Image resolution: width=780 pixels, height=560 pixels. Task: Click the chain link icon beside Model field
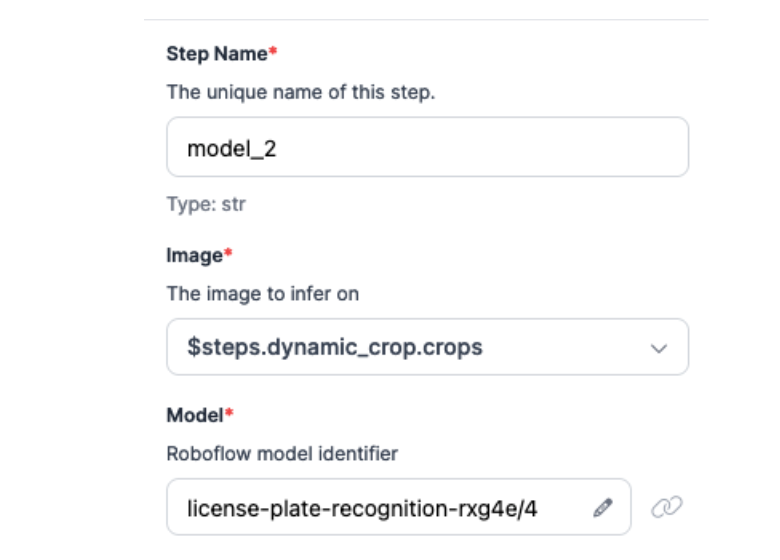tap(666, 507)
